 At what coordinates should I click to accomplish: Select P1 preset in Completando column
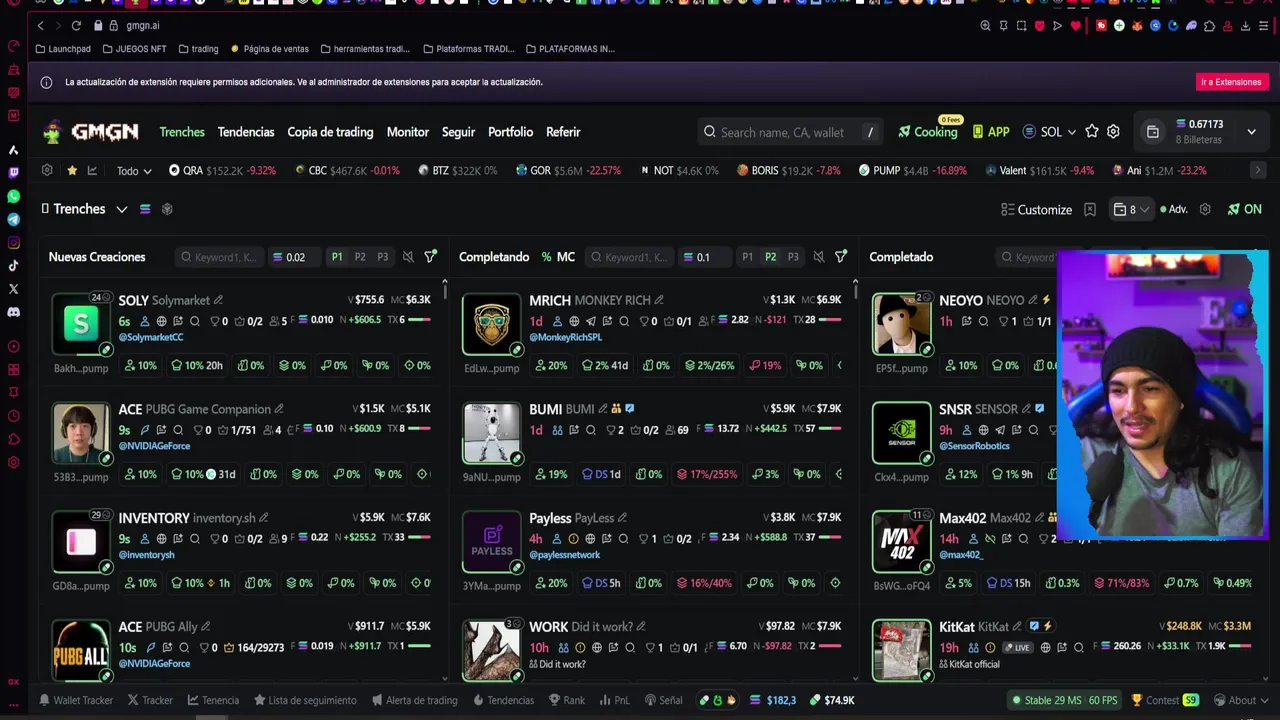(x=747, y=257)
